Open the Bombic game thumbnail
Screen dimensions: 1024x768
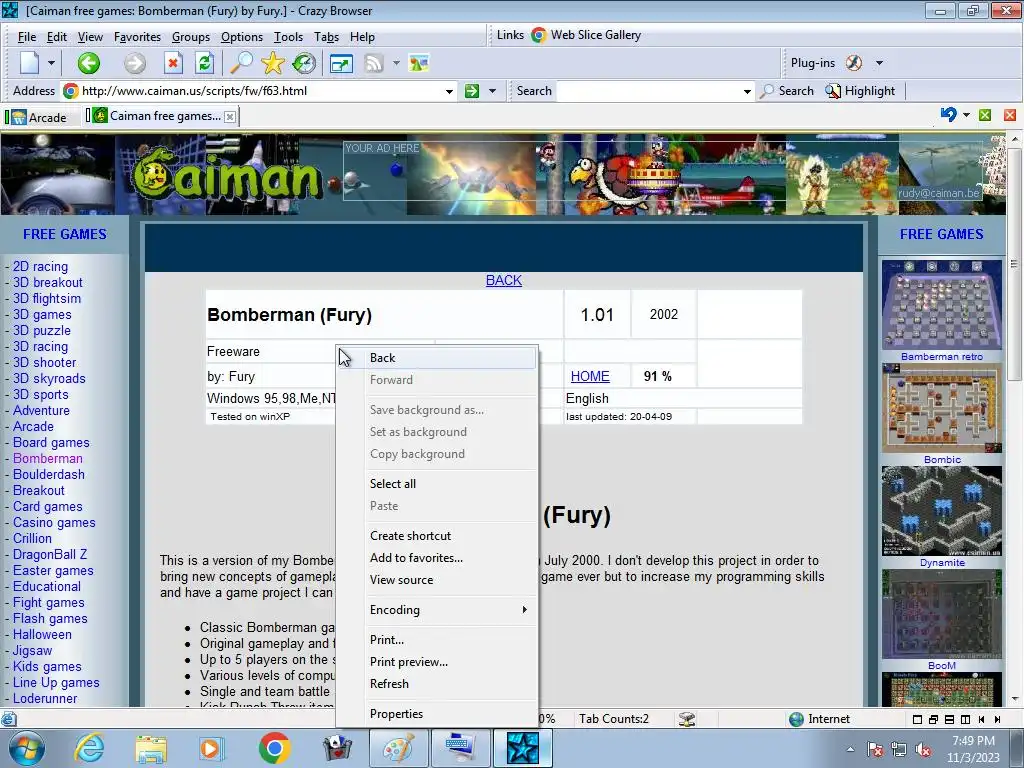tap(941, 408)
